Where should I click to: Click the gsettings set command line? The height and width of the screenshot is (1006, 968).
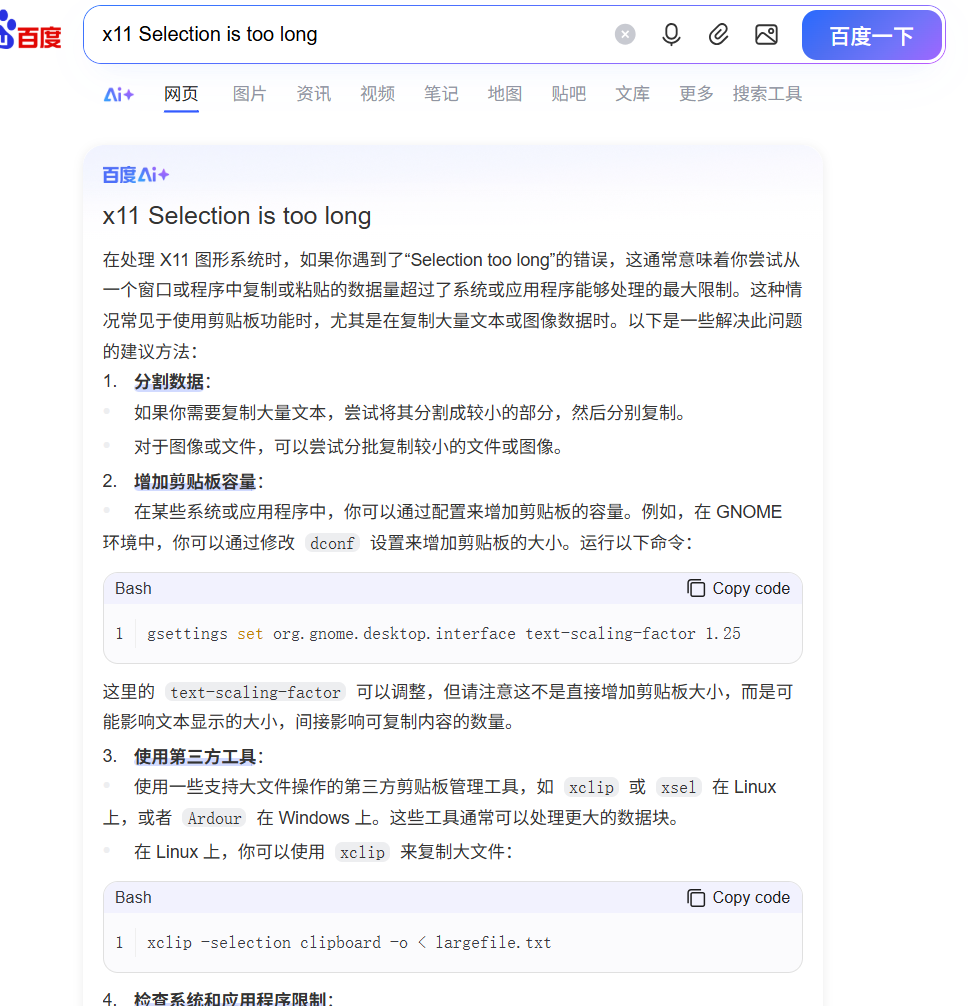(444, 634)
